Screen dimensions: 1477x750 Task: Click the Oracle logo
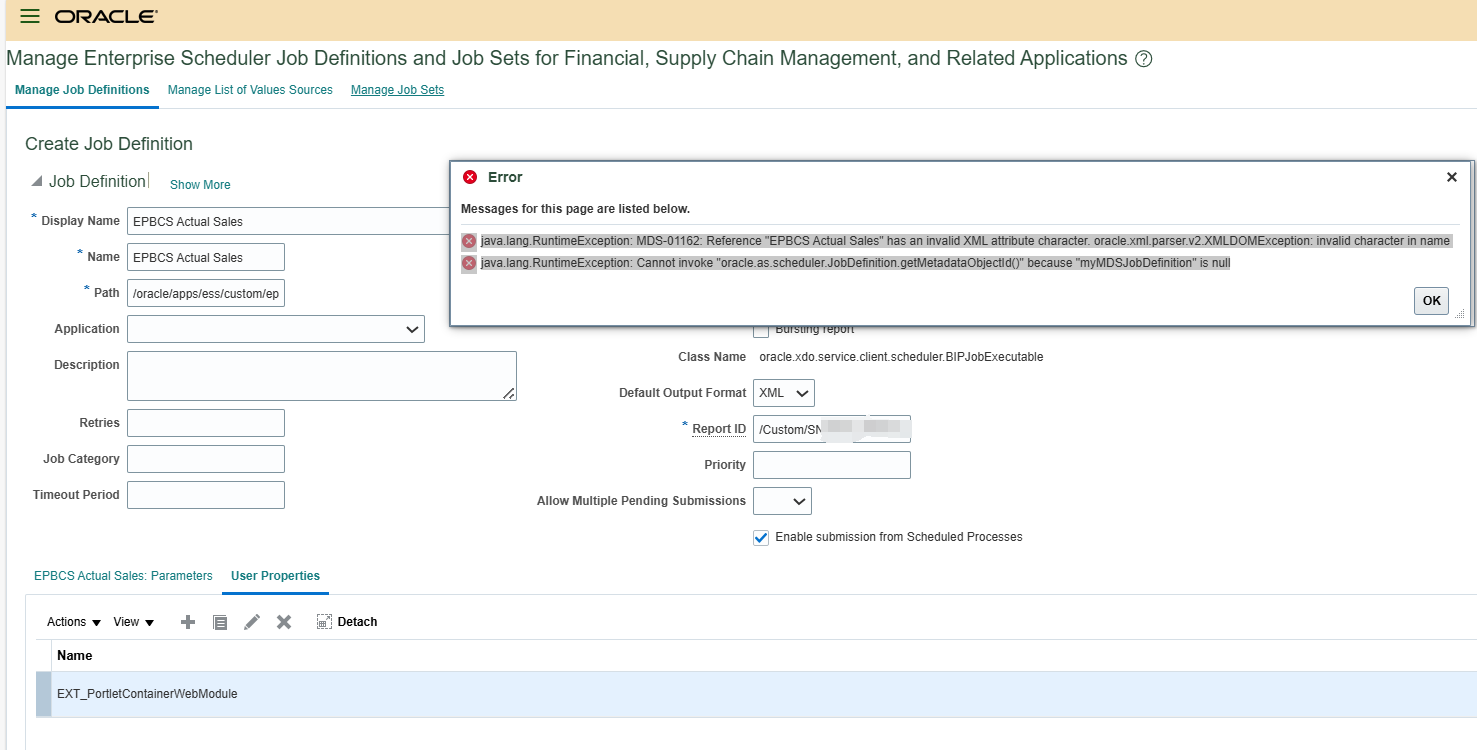pos(106,17)
